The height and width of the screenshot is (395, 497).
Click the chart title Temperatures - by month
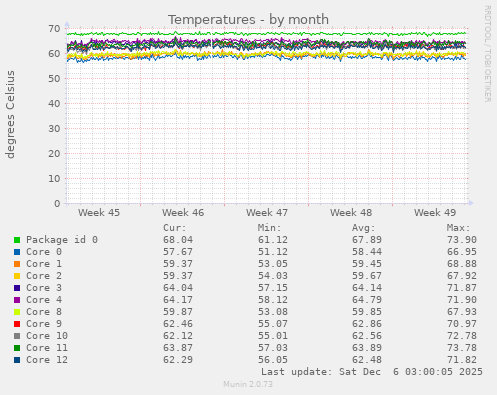[248, 19]
